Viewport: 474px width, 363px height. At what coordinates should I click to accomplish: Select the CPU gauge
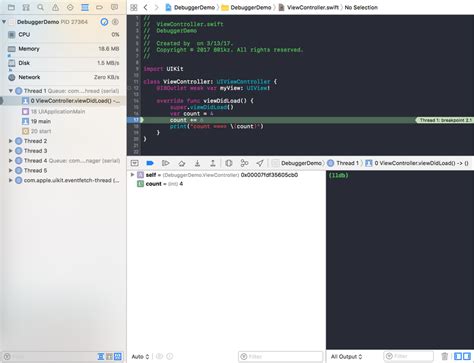63,35
